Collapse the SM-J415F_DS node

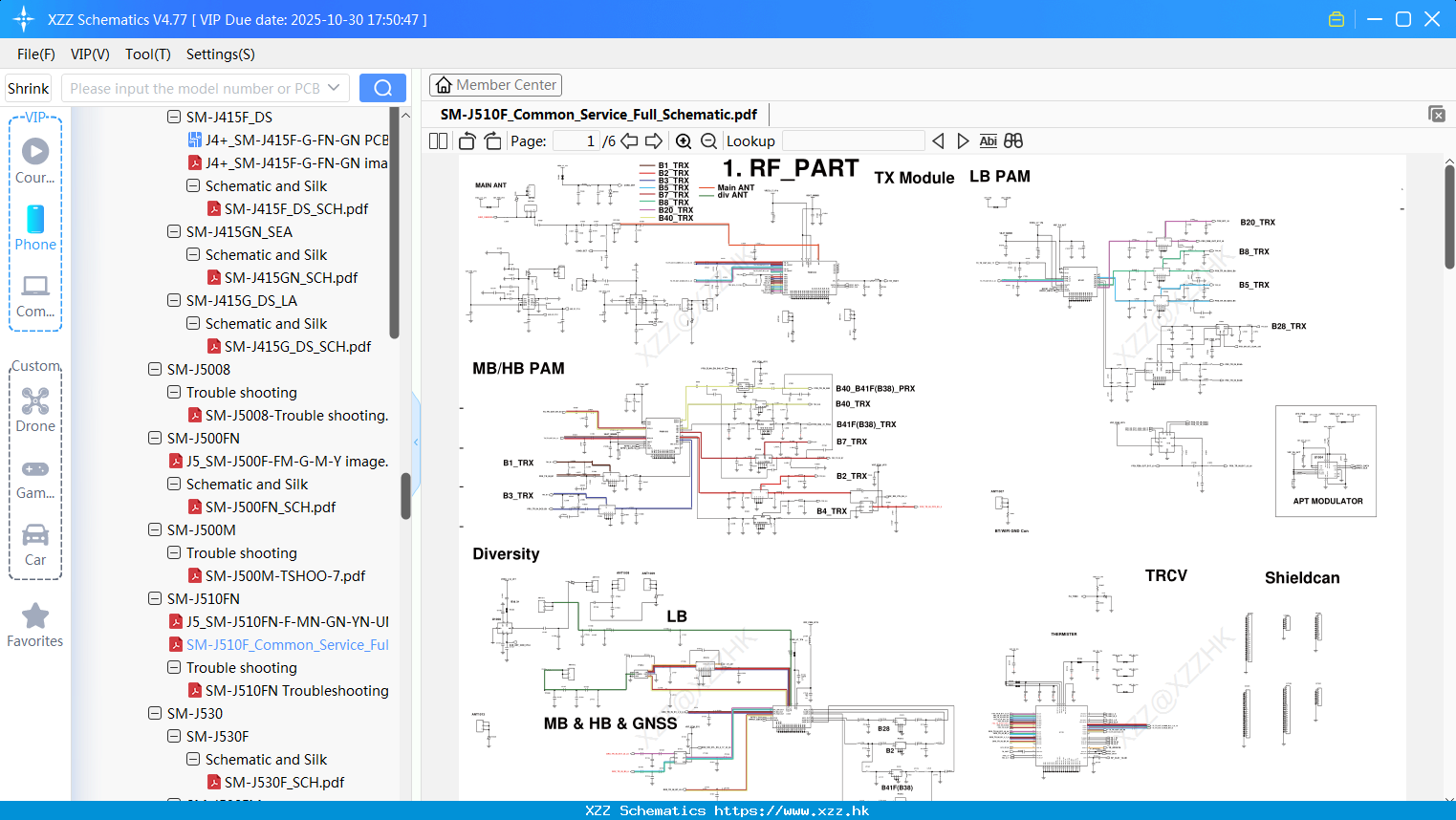pyautogui.click(x=174, y=117)
